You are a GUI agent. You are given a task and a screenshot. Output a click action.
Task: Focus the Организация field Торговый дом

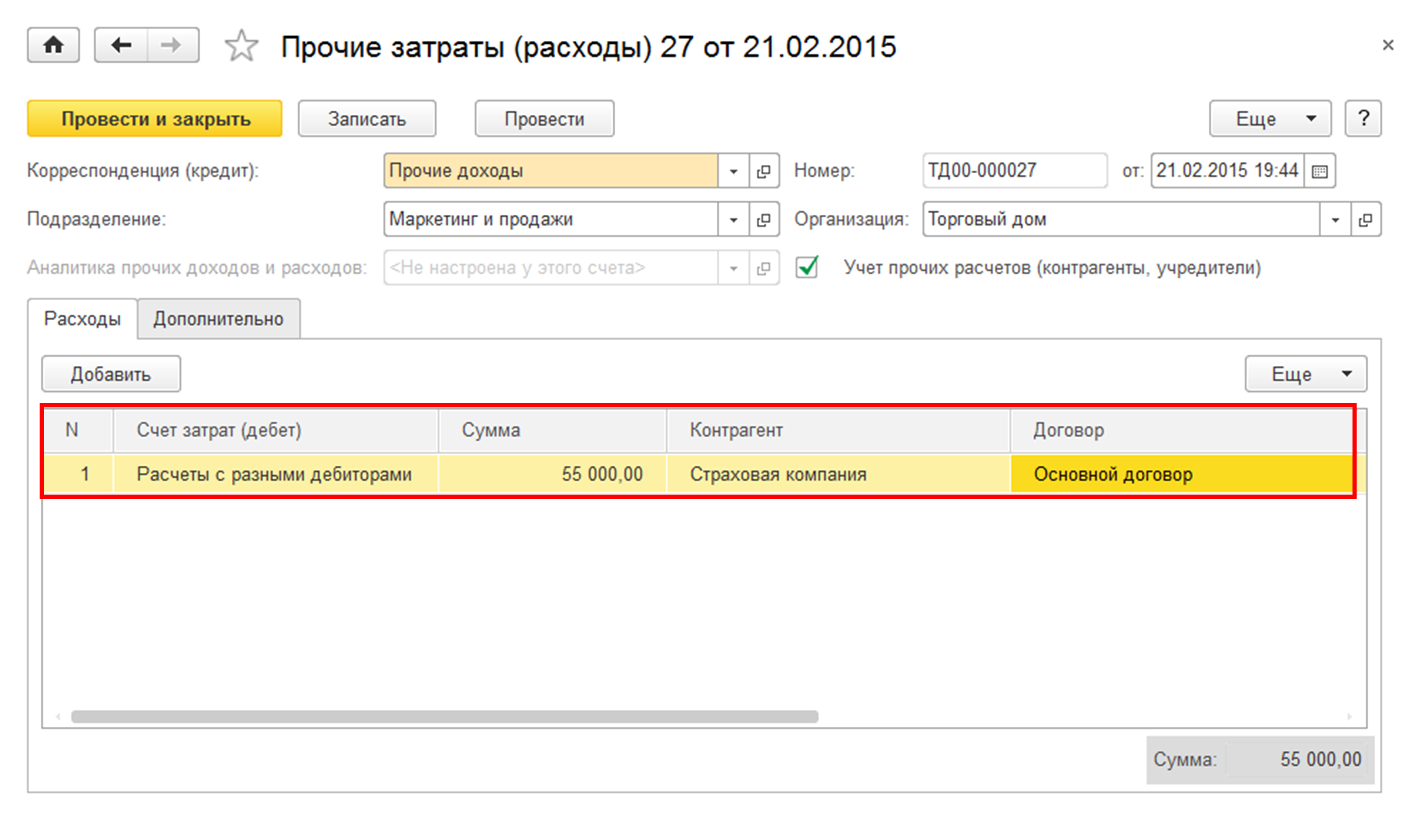[x=1122, y=219]
